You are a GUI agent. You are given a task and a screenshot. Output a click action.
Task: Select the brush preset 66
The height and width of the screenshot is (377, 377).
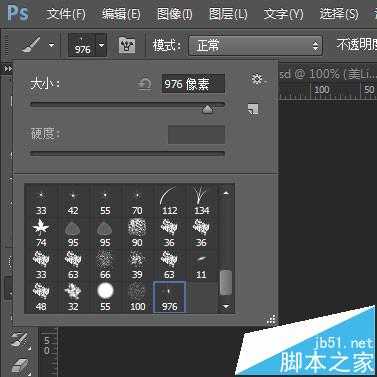click(105, 266)
